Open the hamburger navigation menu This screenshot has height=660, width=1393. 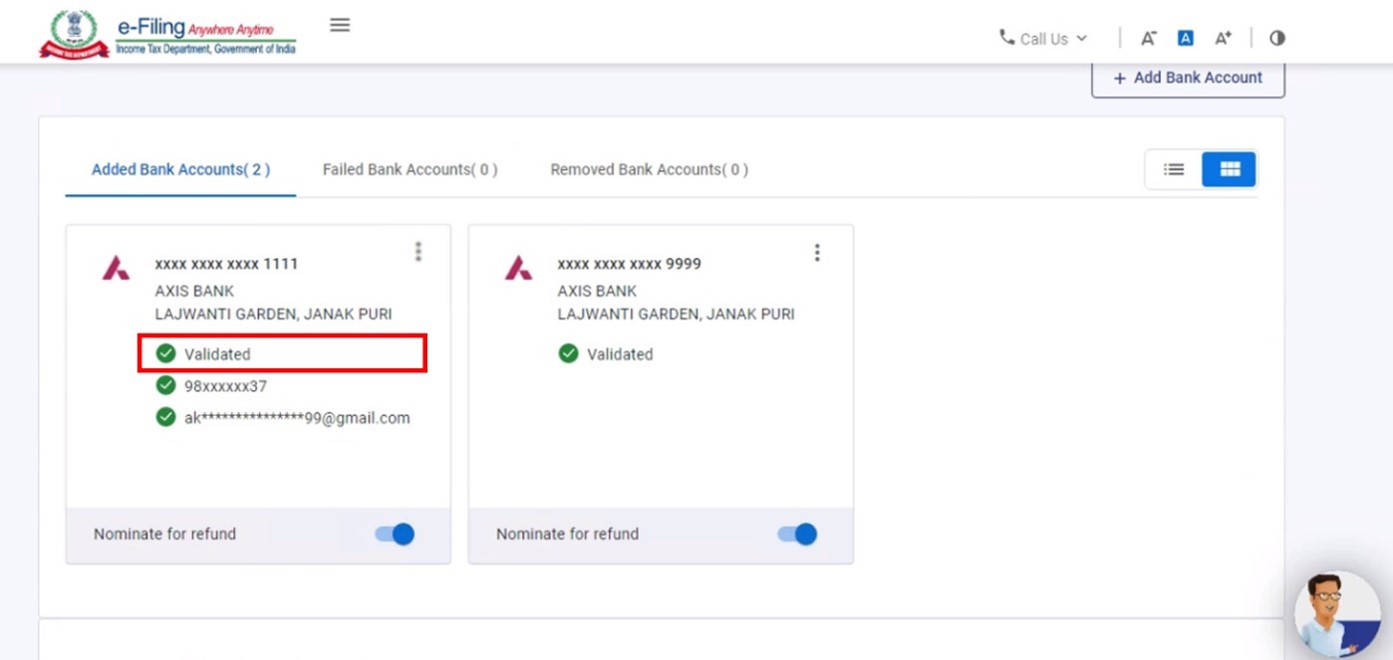(x=340, y=25)
